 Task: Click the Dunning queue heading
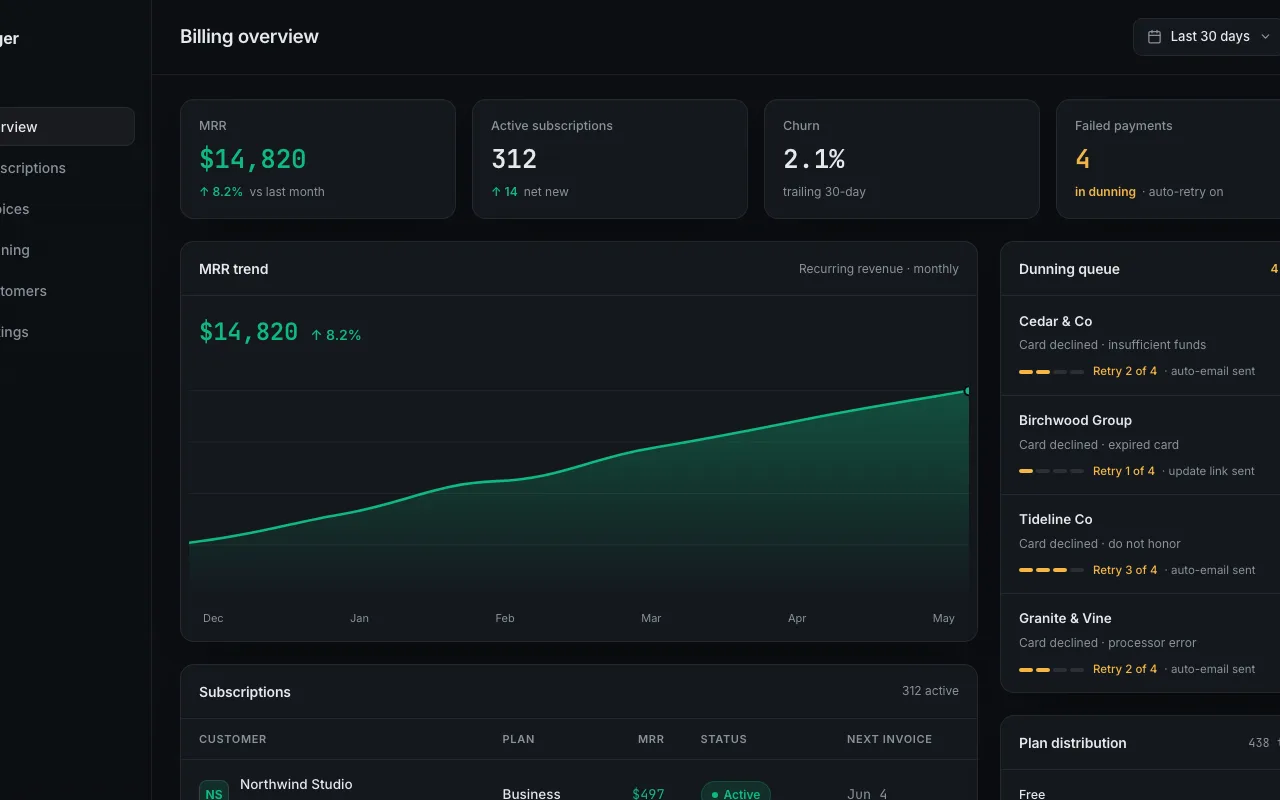point(1069,269)
